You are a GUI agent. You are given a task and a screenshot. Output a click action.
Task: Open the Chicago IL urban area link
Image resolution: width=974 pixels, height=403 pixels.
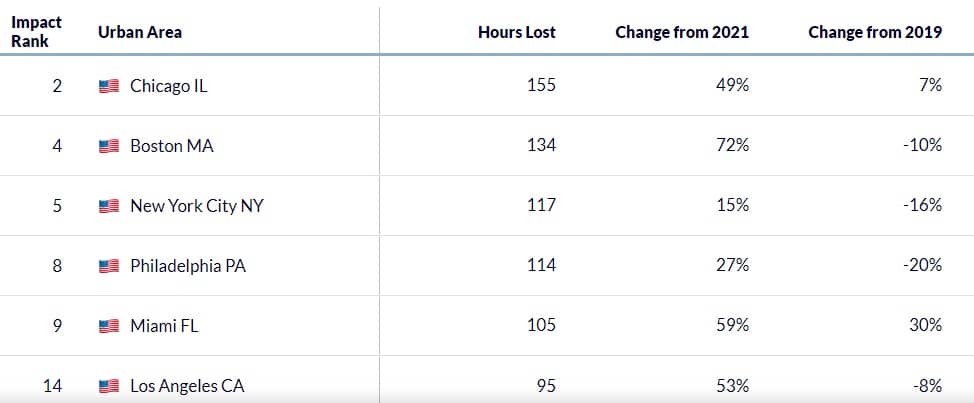click(169, 86)
